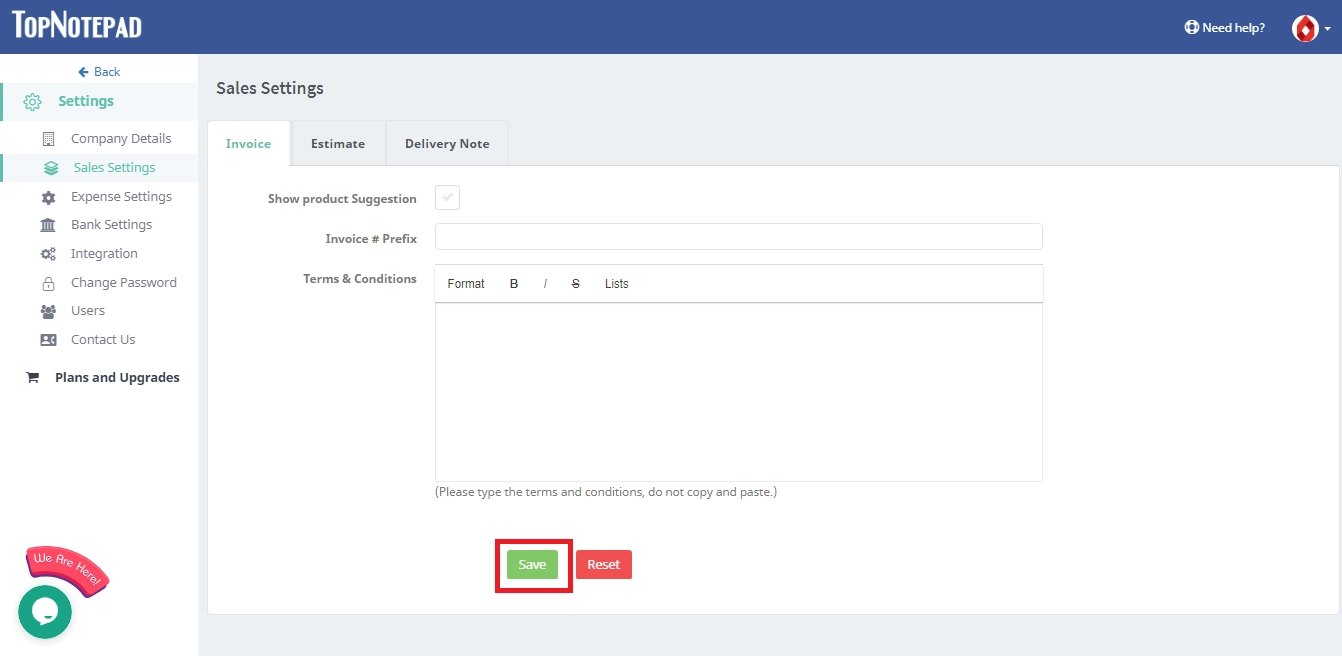Click the Settings gear icon
Screen dimensions: 1342x656
[x=32, y=102]
